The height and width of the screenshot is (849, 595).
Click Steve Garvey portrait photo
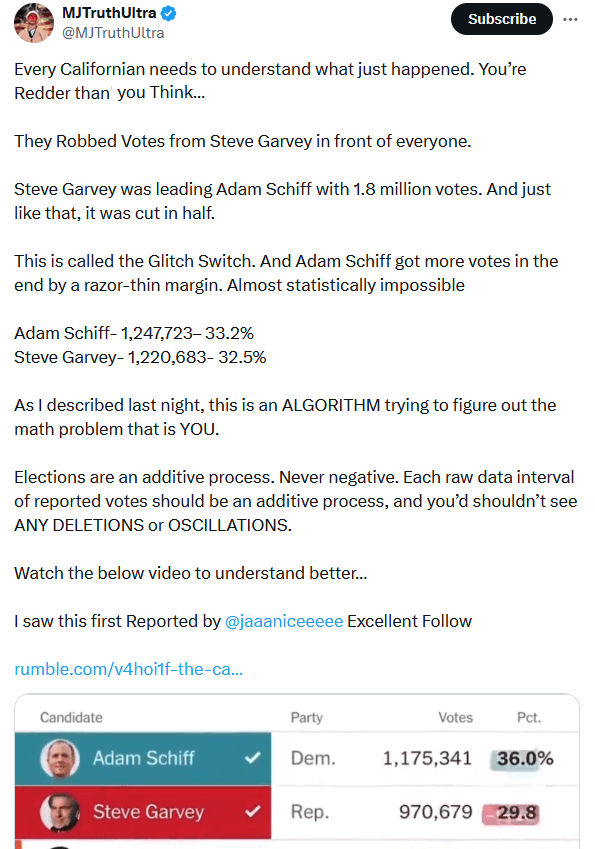[x=60, y=812]
